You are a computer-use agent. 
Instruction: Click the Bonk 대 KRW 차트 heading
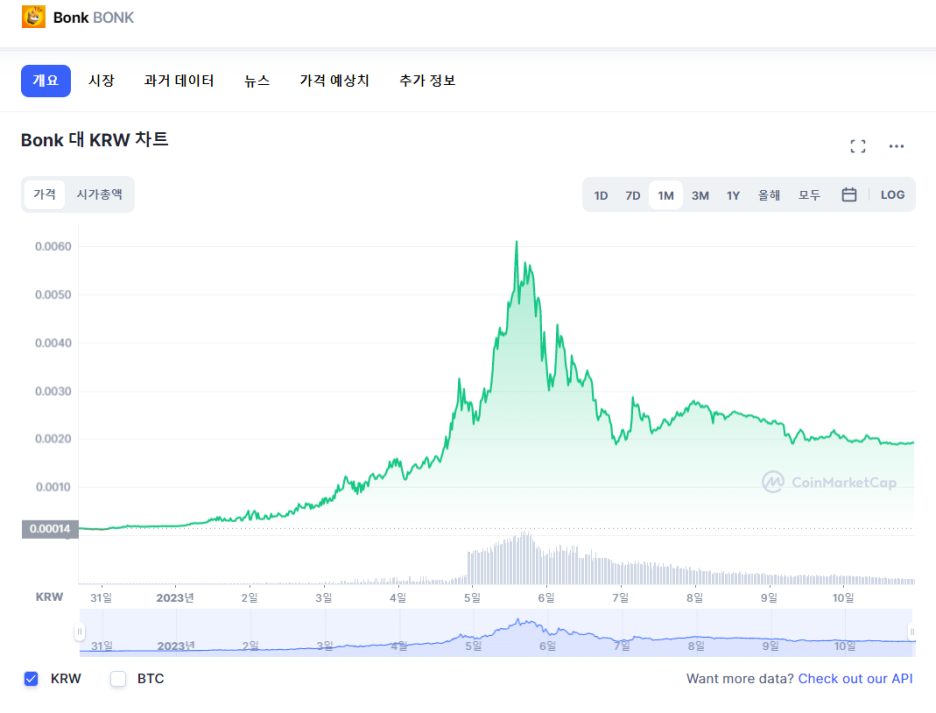[94, 140]
